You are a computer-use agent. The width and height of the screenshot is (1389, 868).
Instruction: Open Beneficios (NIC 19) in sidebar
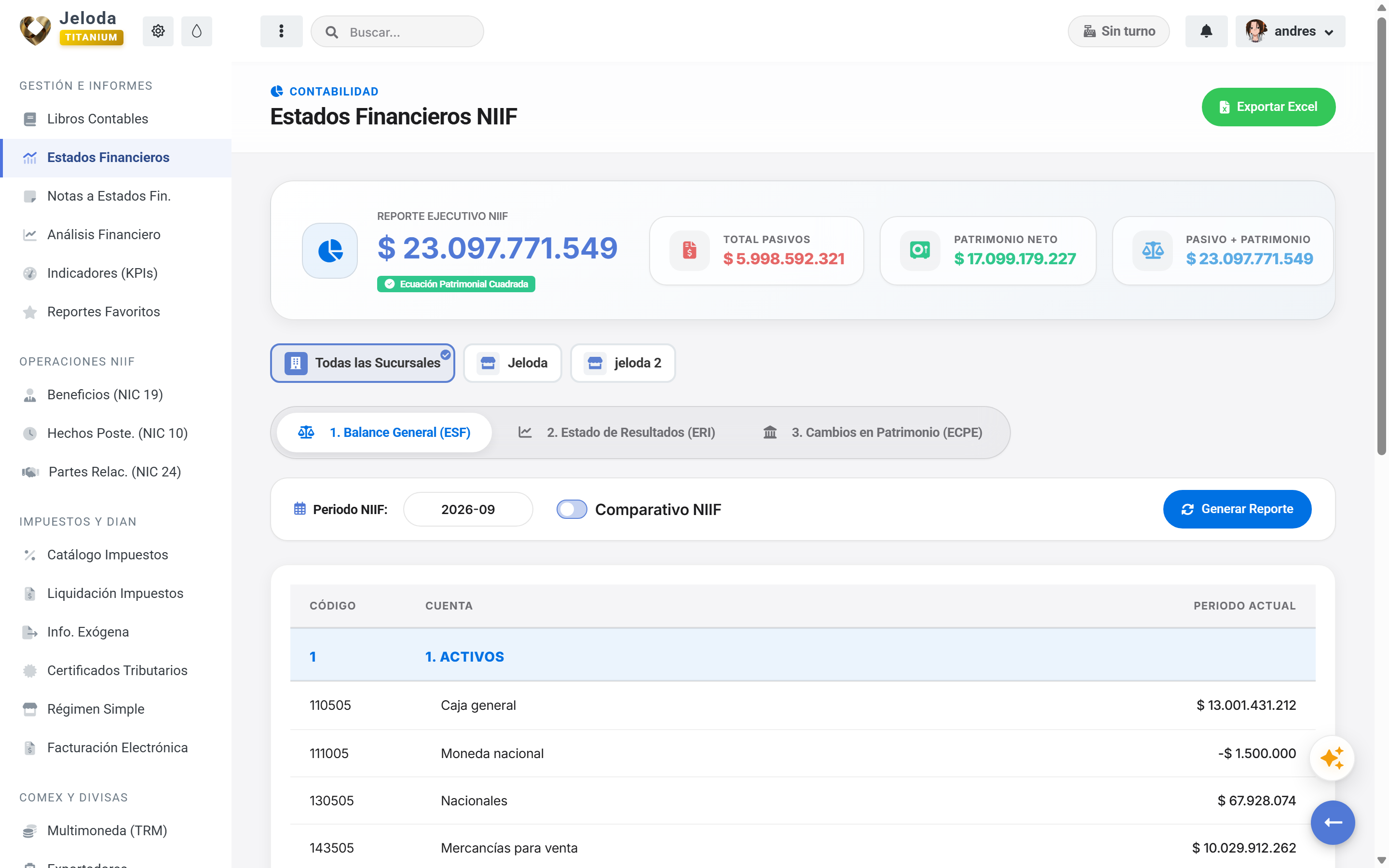pyautogui.click(x=116, y=394)
